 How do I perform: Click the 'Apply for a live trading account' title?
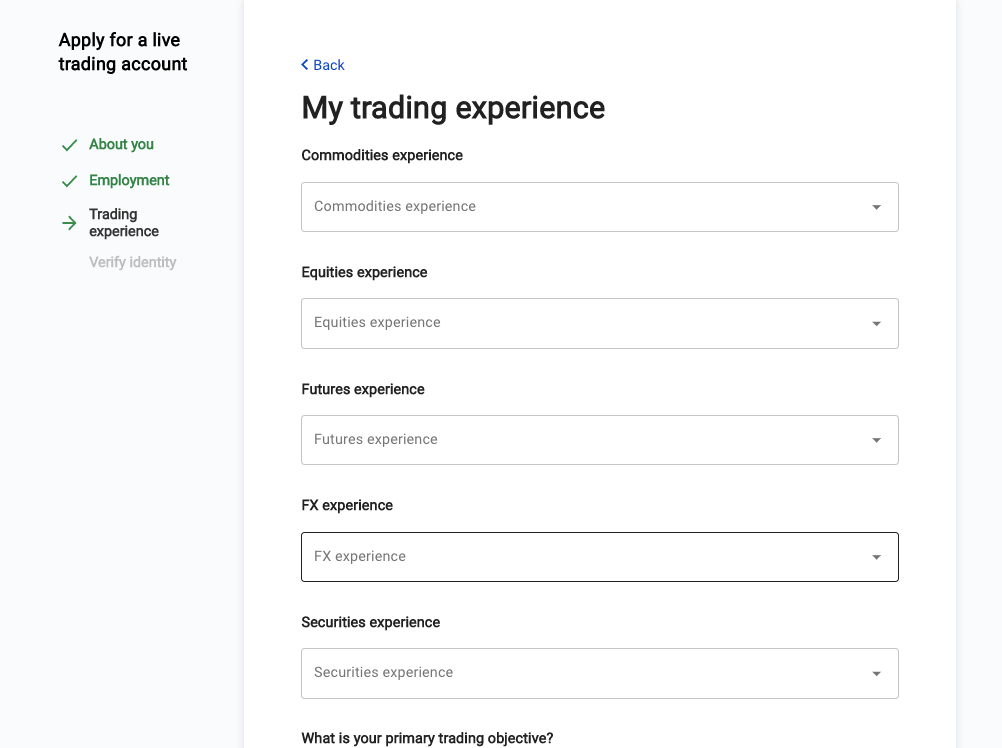123,52
